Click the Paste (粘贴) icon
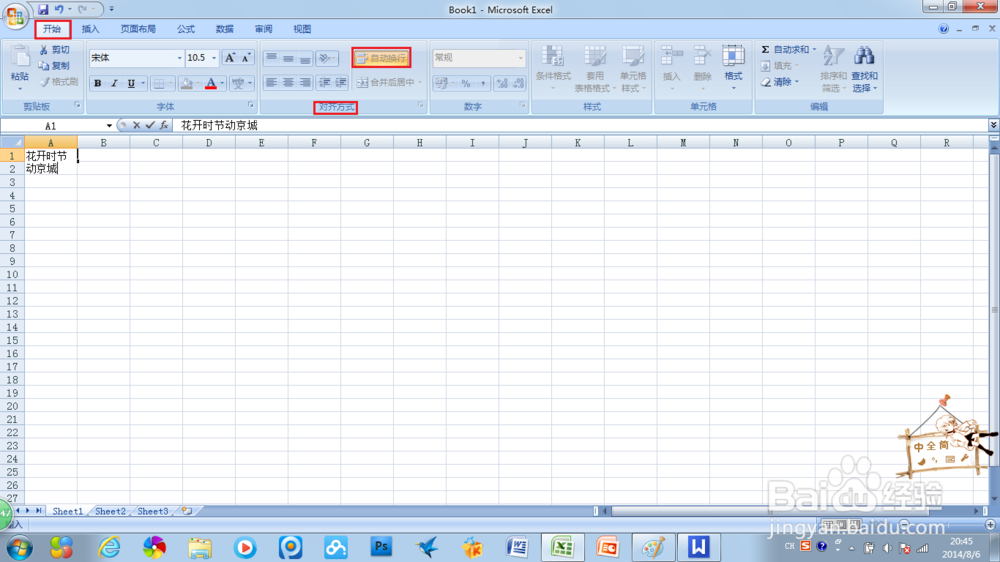1000x562 pixels. (x=20, y=57)
